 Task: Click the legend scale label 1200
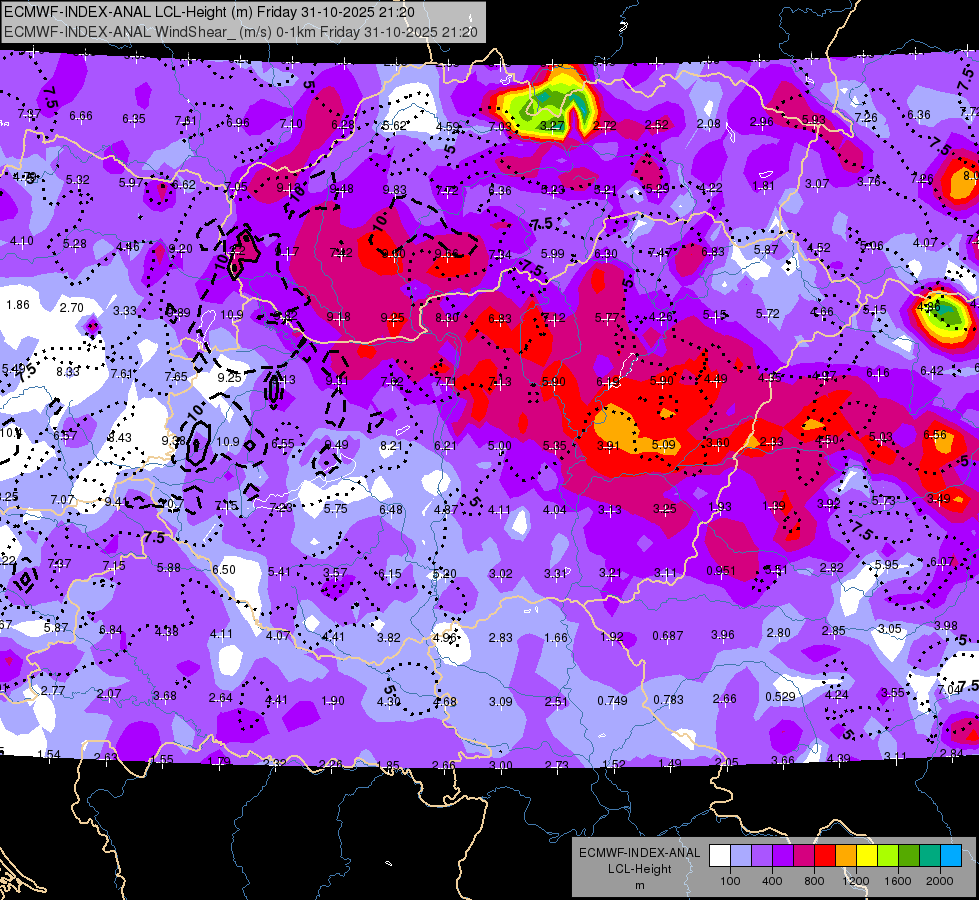856,881
